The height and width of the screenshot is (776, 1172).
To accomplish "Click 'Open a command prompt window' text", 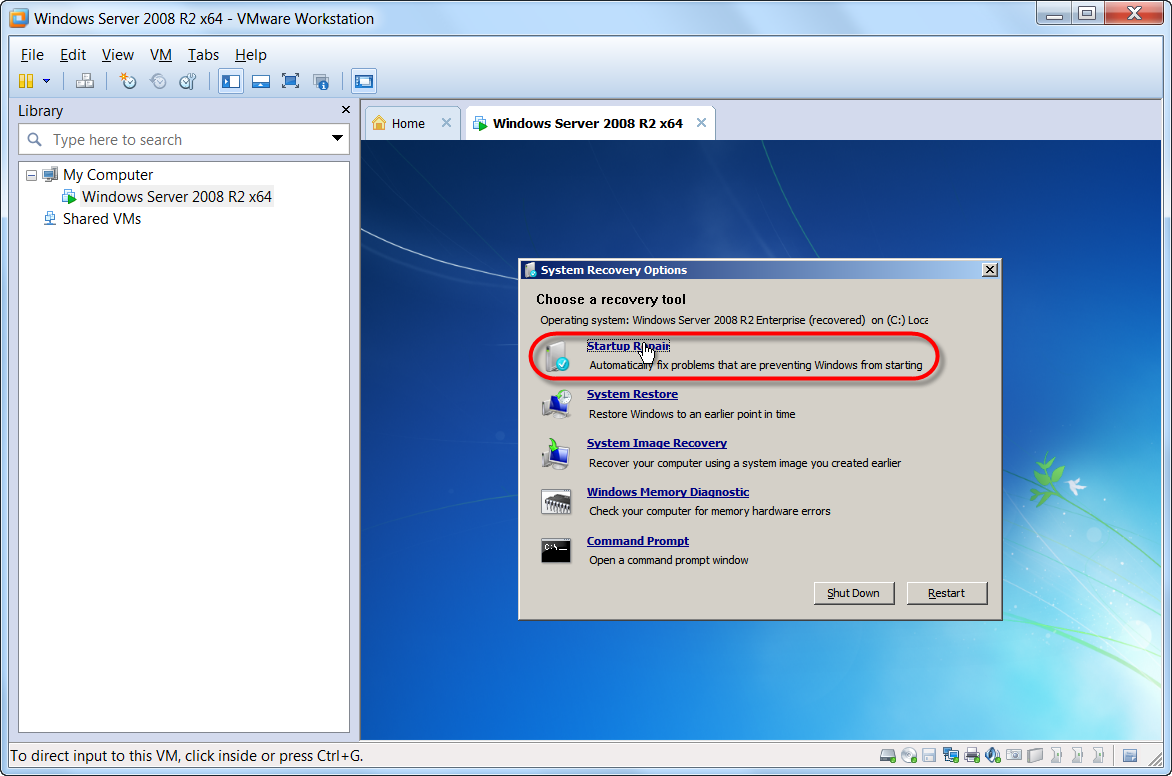I will (x=669, y=560).
